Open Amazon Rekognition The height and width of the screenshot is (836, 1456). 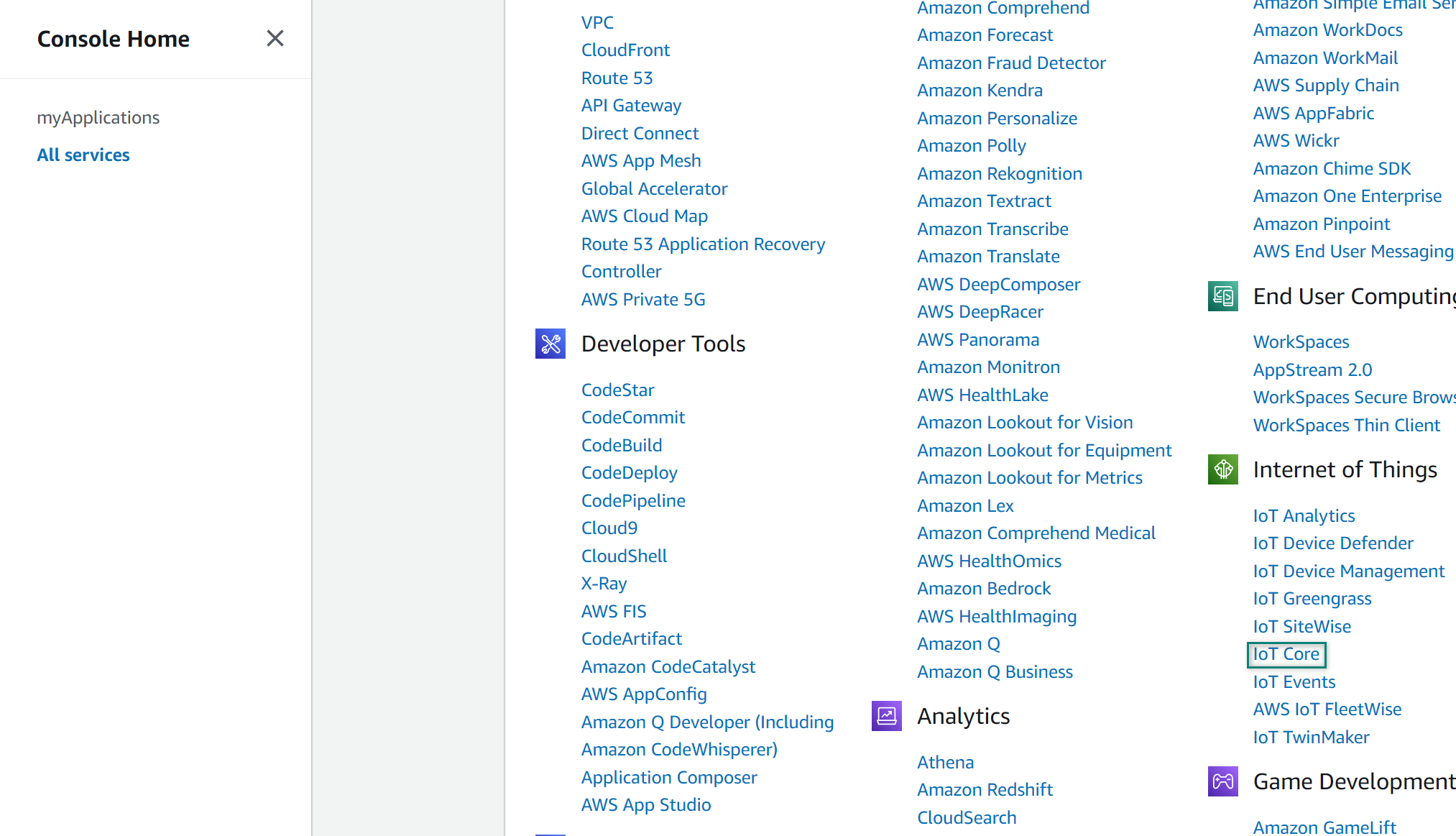click(x=1000, y=173)
